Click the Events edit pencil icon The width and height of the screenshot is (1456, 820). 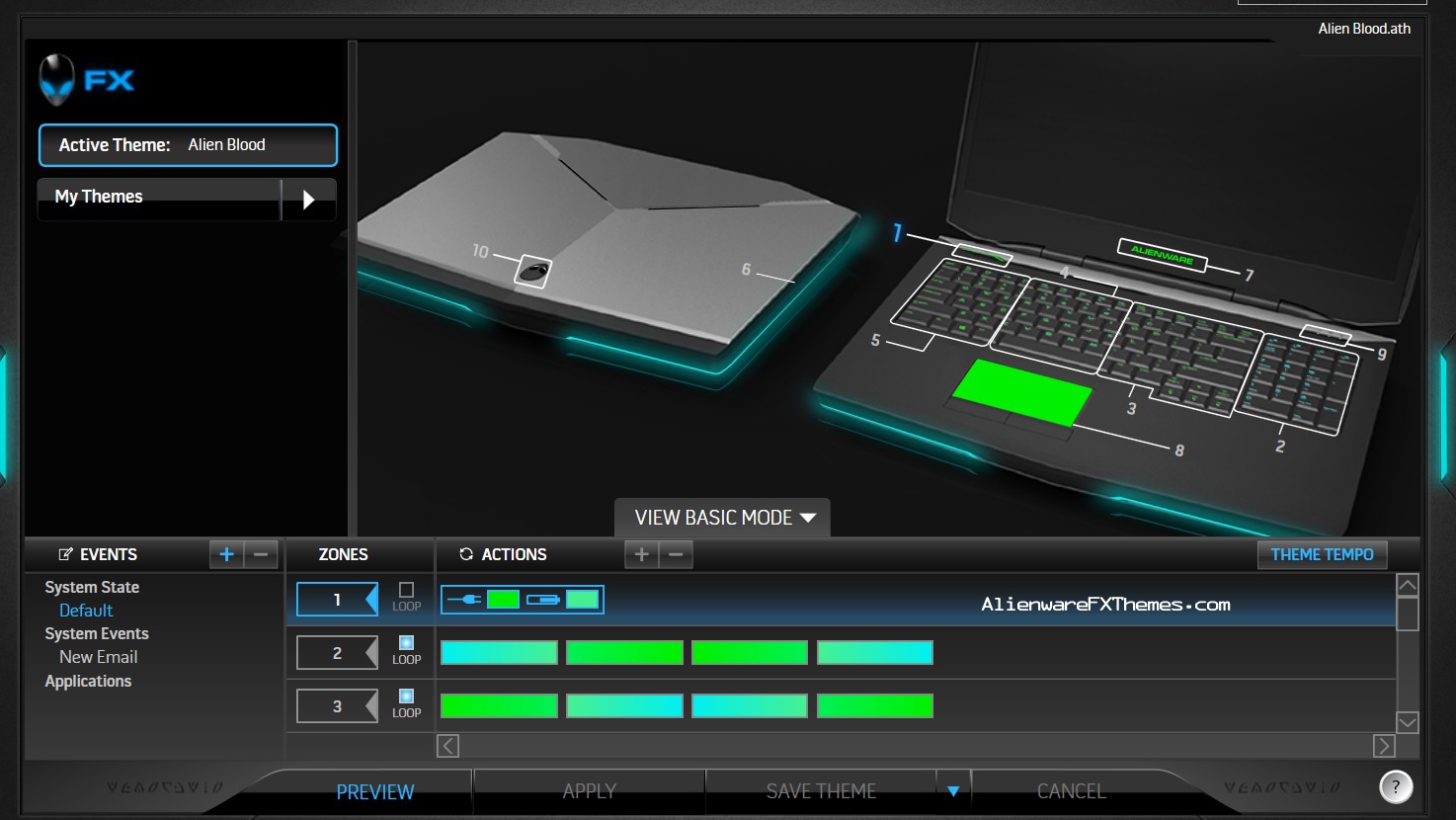pos(66,554)
